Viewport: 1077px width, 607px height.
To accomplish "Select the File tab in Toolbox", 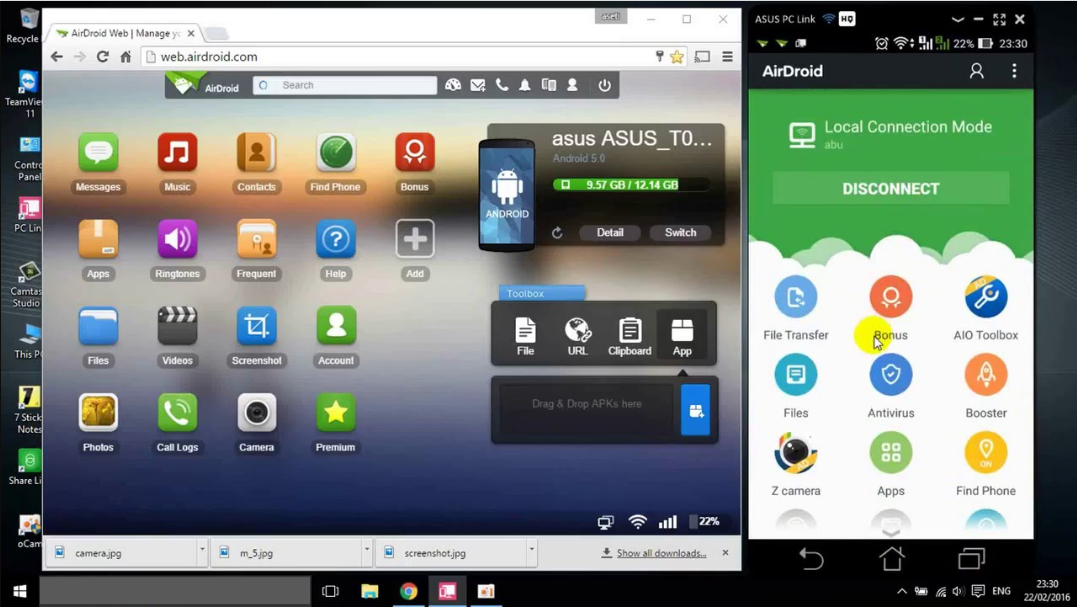I will 525,334.
